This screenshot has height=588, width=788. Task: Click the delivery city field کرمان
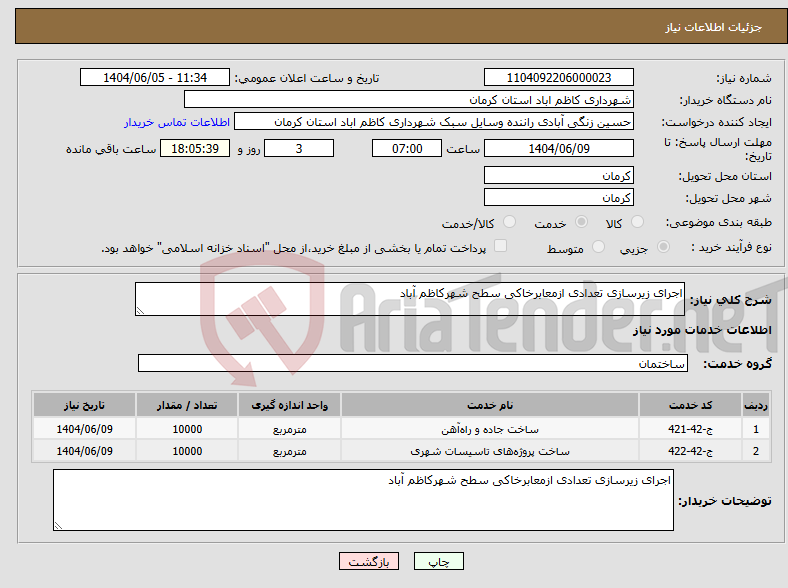[x=559, y=197]
